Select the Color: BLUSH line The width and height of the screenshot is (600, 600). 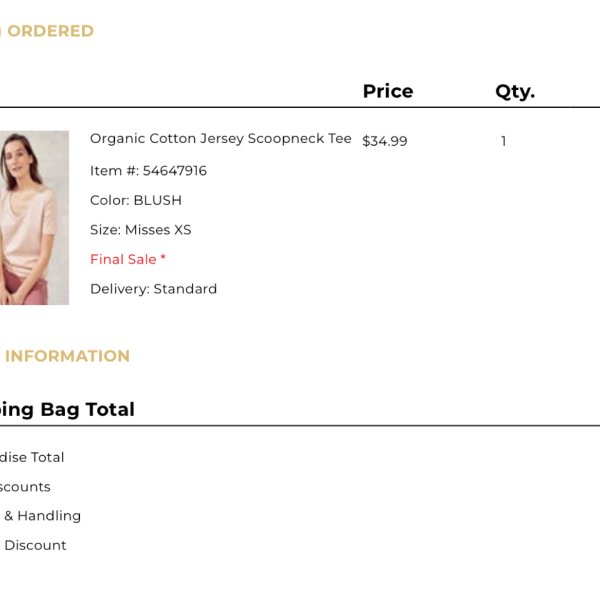(136, 200)
